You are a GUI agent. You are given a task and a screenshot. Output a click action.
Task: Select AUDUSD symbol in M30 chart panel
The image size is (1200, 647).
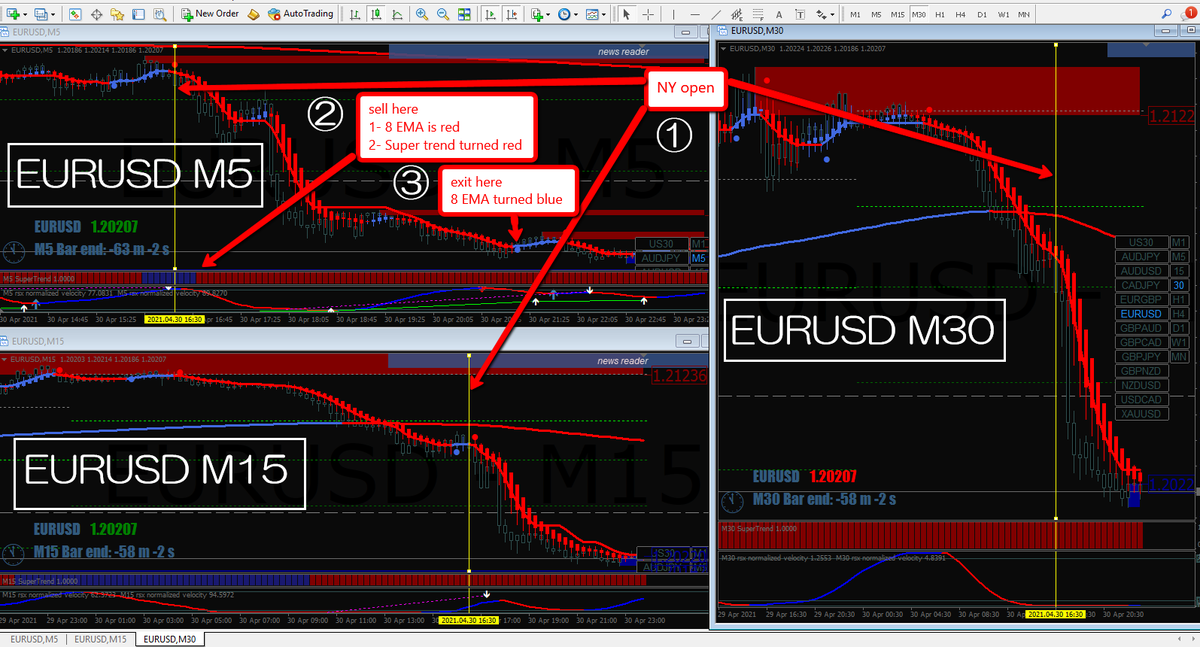point(1141,271)
